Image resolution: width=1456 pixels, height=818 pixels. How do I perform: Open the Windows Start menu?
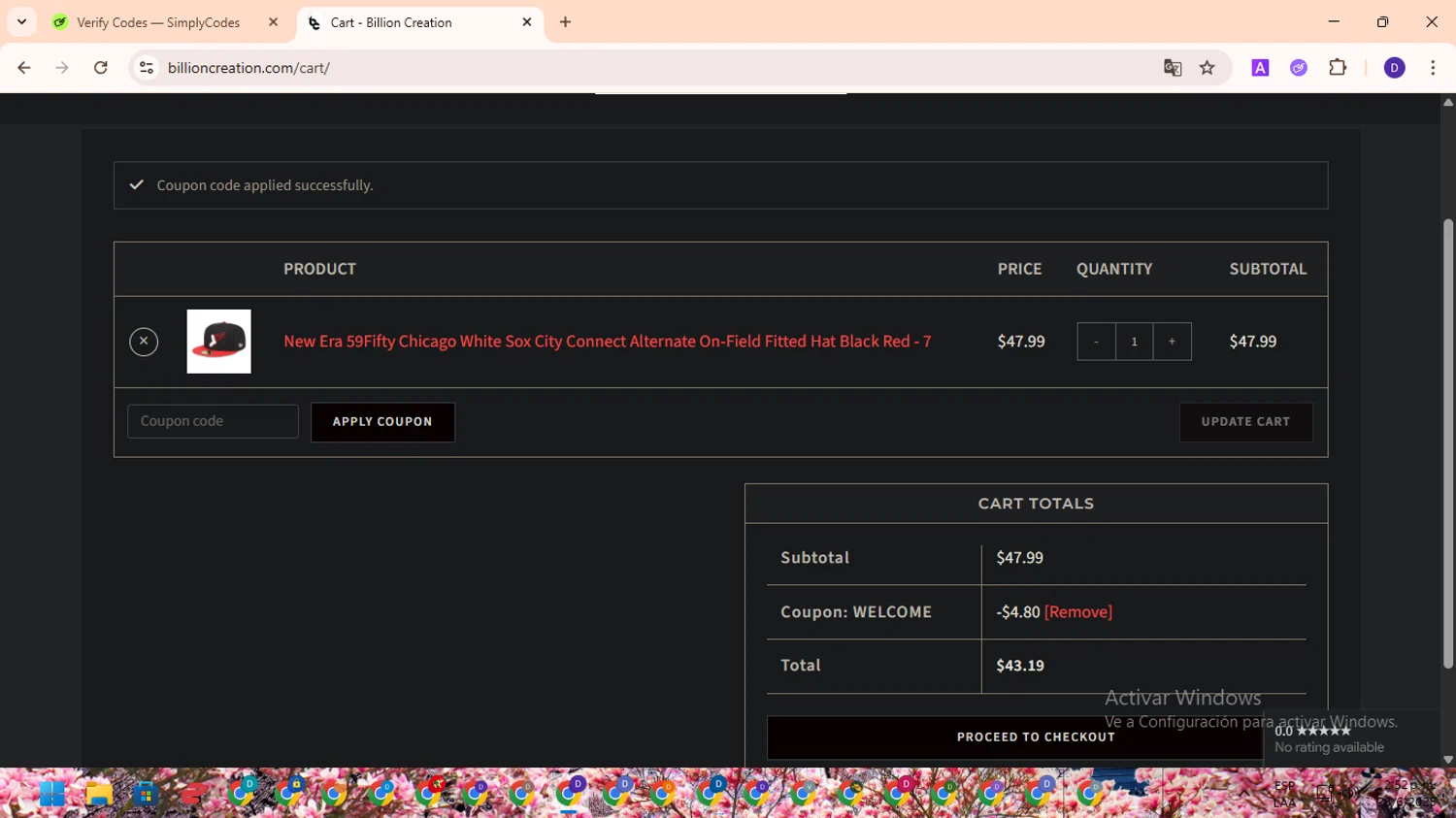[52, 794]
